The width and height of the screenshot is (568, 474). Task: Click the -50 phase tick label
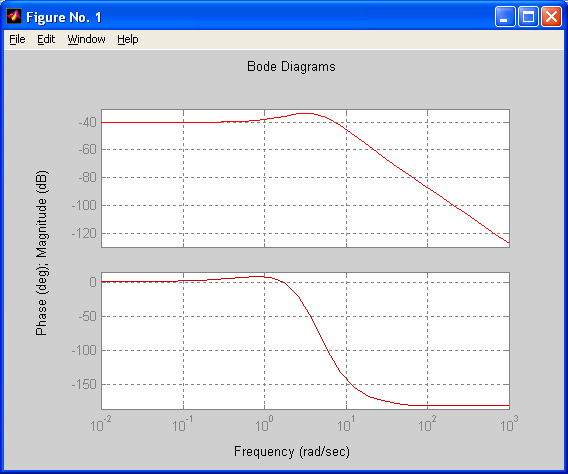coord(87,316)
